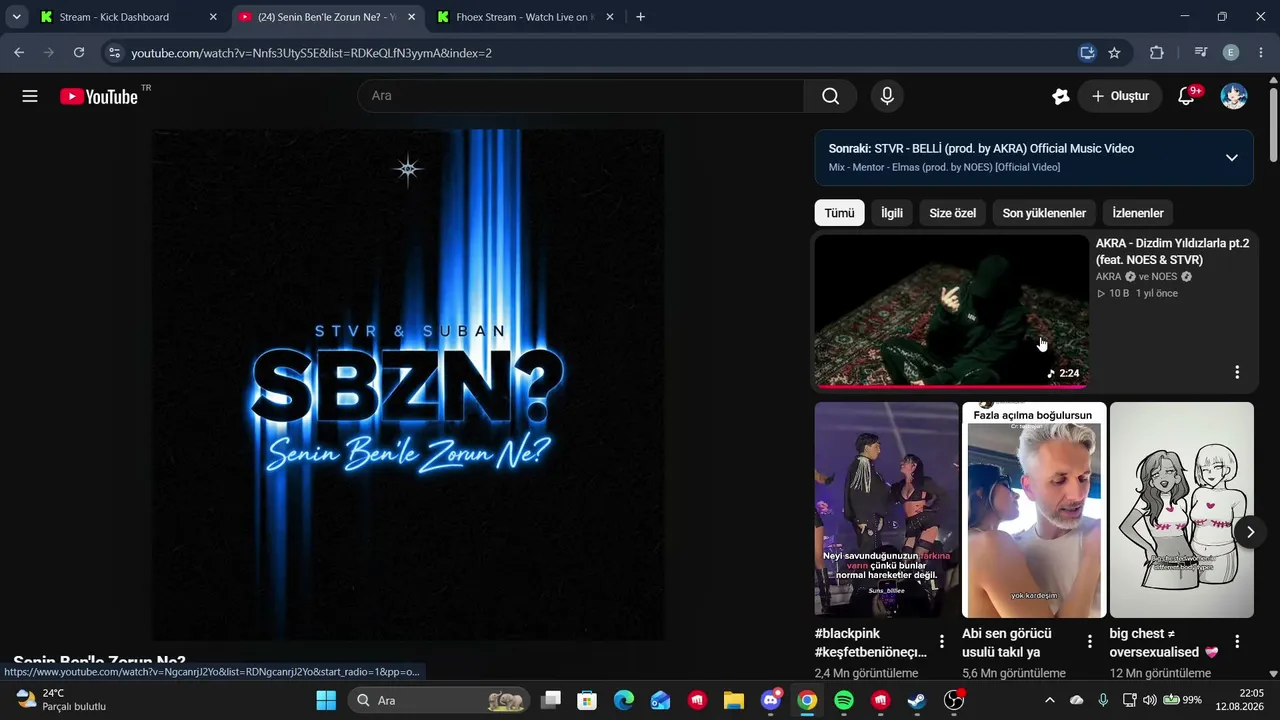
Task: Open options menu for the #blackpink Short
Action: click(x=941, y=642)
